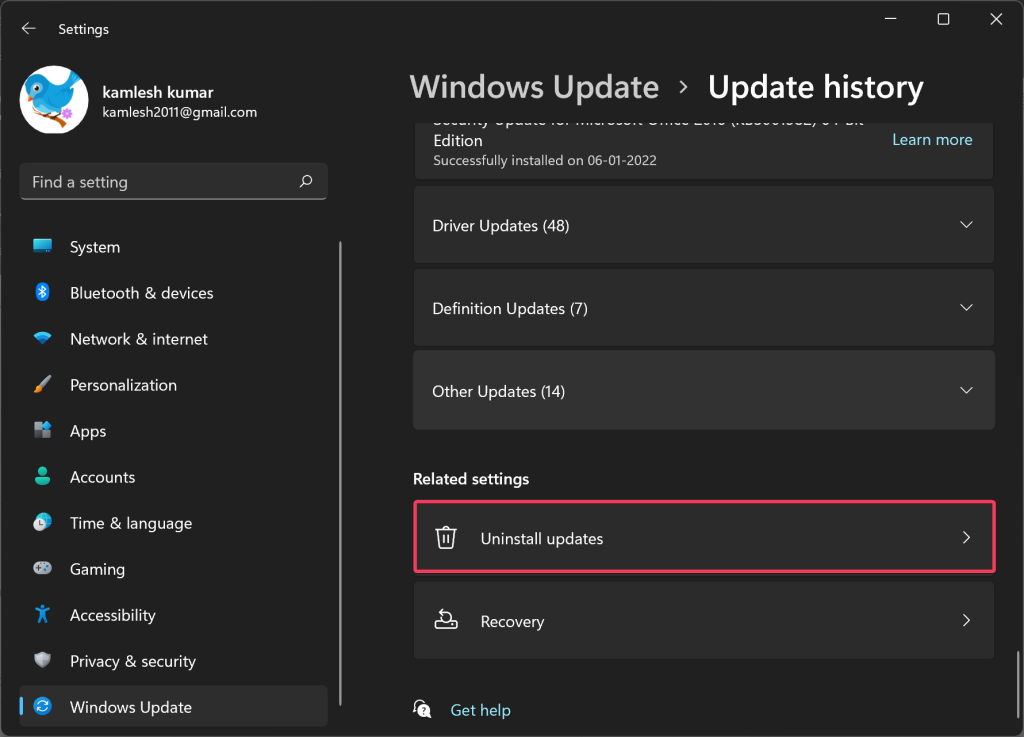Click the Get help chat icon
The image size is (1024, 737).
coord(422,709)
